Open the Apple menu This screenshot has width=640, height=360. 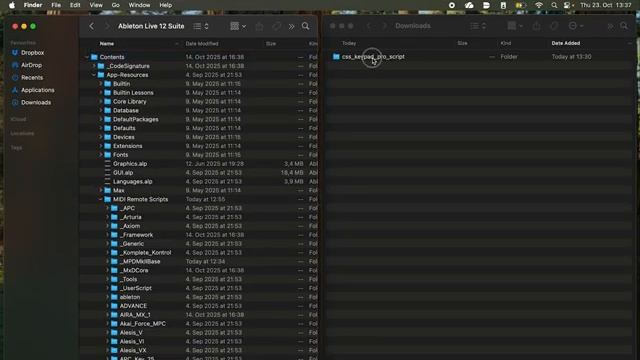12,5
